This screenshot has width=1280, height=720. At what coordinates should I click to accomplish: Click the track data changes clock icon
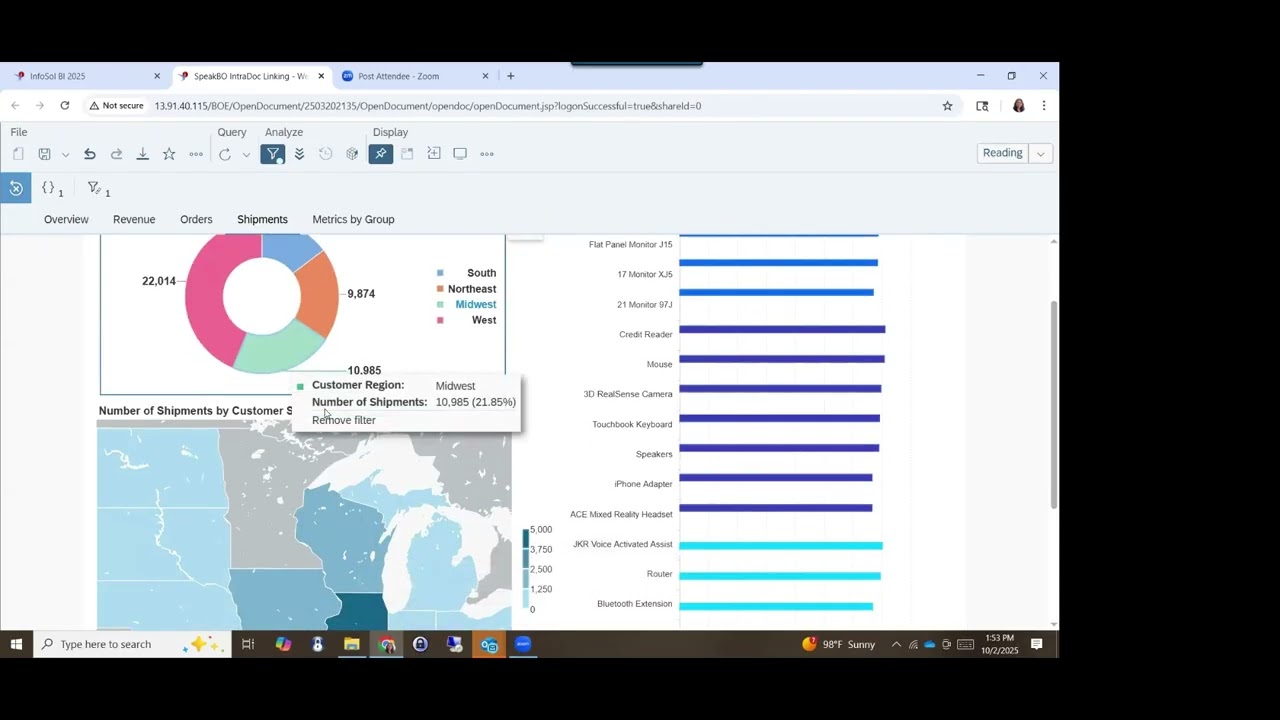point(326,154)
